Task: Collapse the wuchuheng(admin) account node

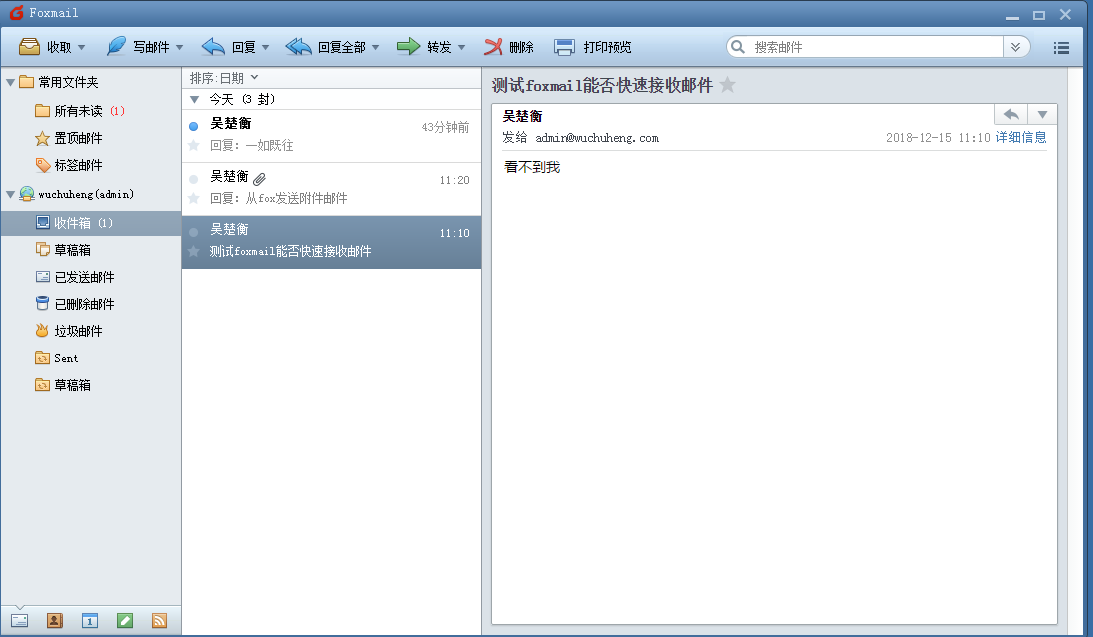Action: (x=10, y=194)
